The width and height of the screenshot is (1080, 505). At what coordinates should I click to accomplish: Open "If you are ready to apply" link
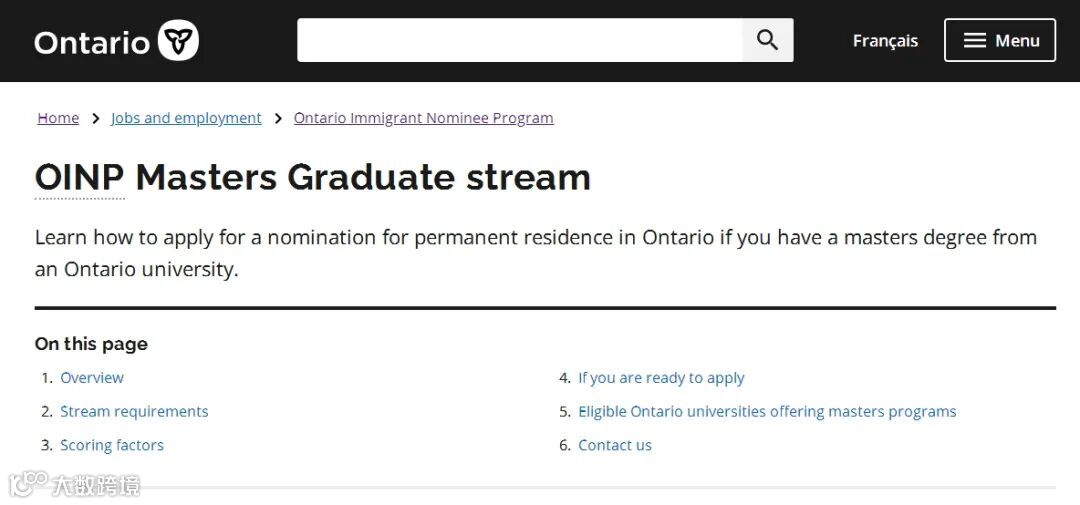point(661,378)
